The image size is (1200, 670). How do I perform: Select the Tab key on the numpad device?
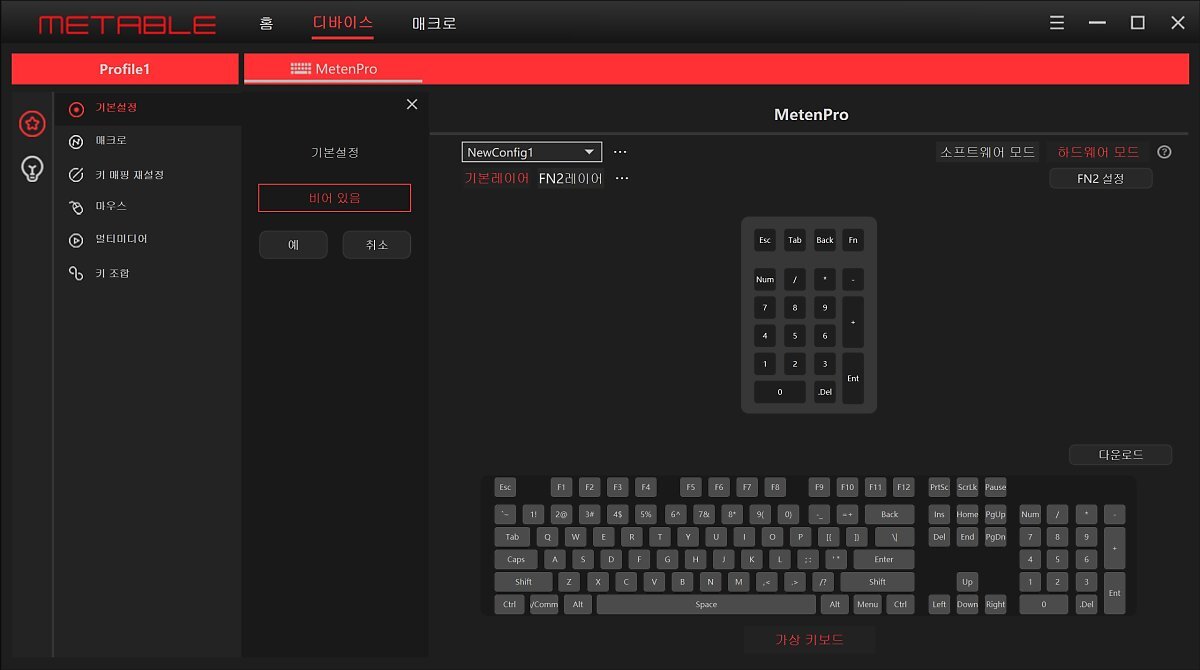click(795, 240)
